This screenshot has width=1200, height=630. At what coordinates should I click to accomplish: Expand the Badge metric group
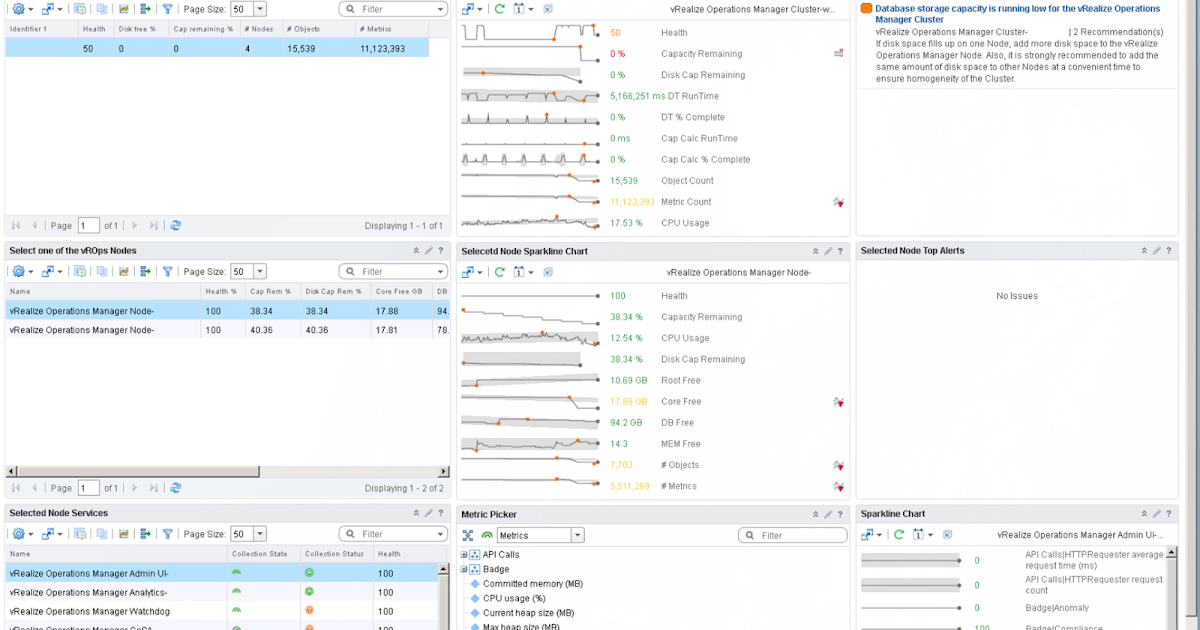click(x=464, y=568)
